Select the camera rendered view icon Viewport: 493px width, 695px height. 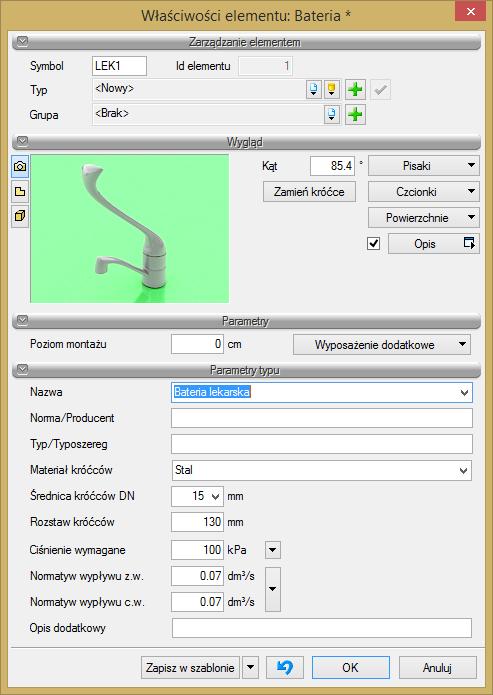[20, 166]
